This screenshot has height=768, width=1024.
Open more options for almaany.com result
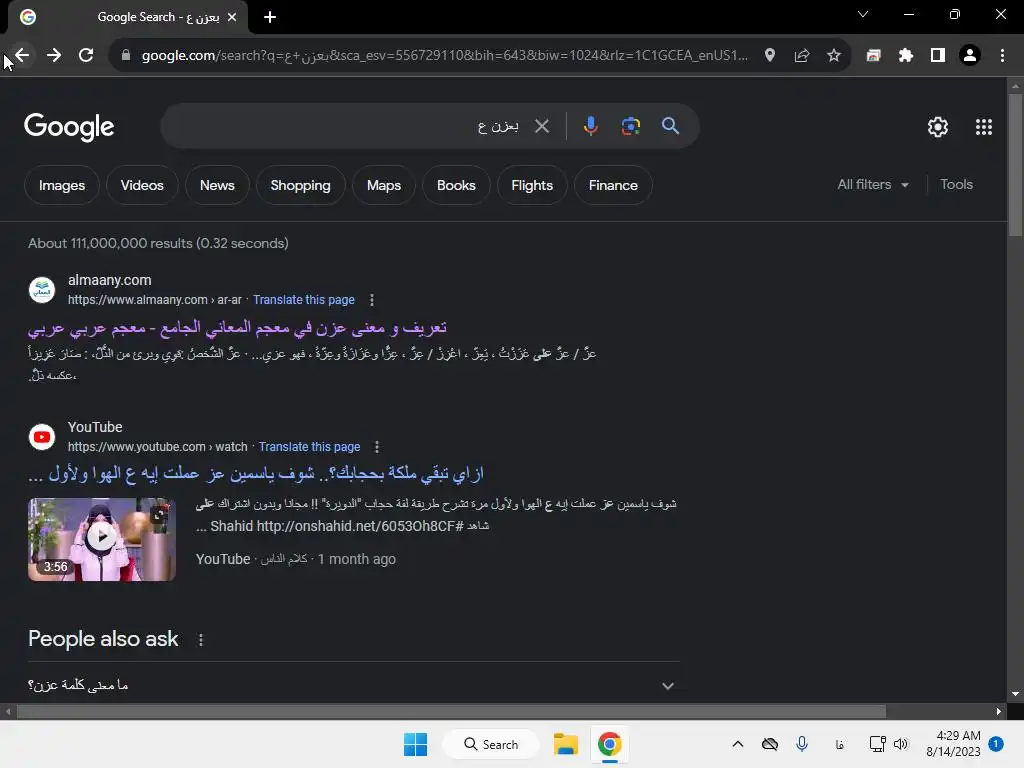tap(372, 300)
